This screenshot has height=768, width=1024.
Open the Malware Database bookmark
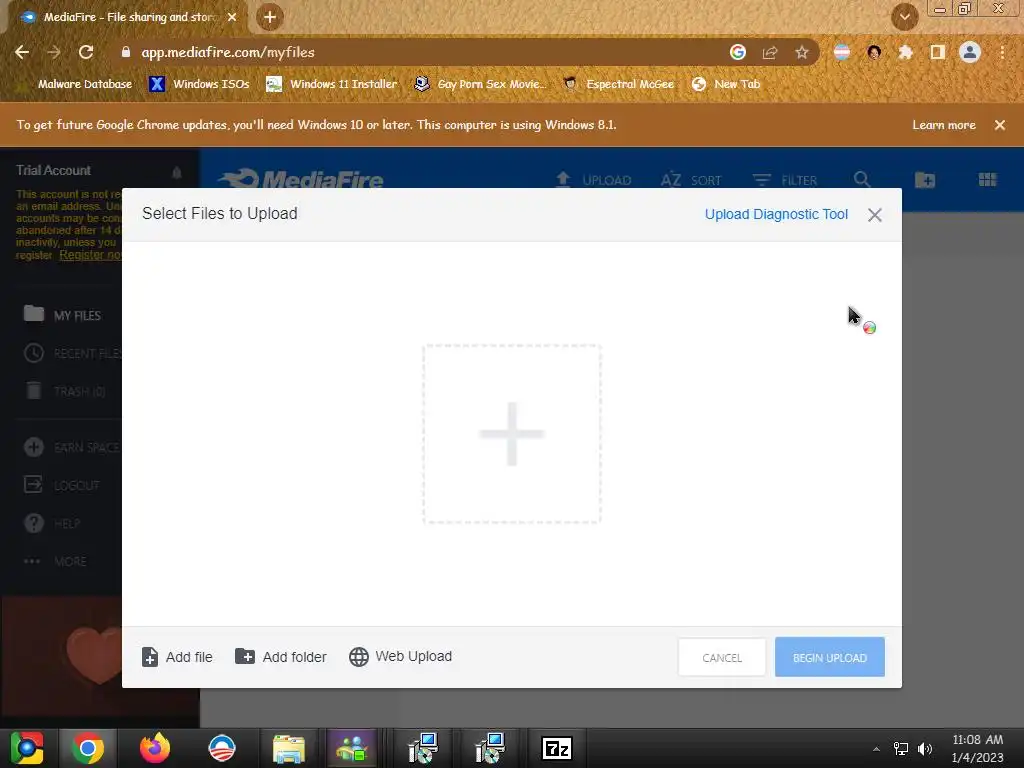tap(76, 84)
